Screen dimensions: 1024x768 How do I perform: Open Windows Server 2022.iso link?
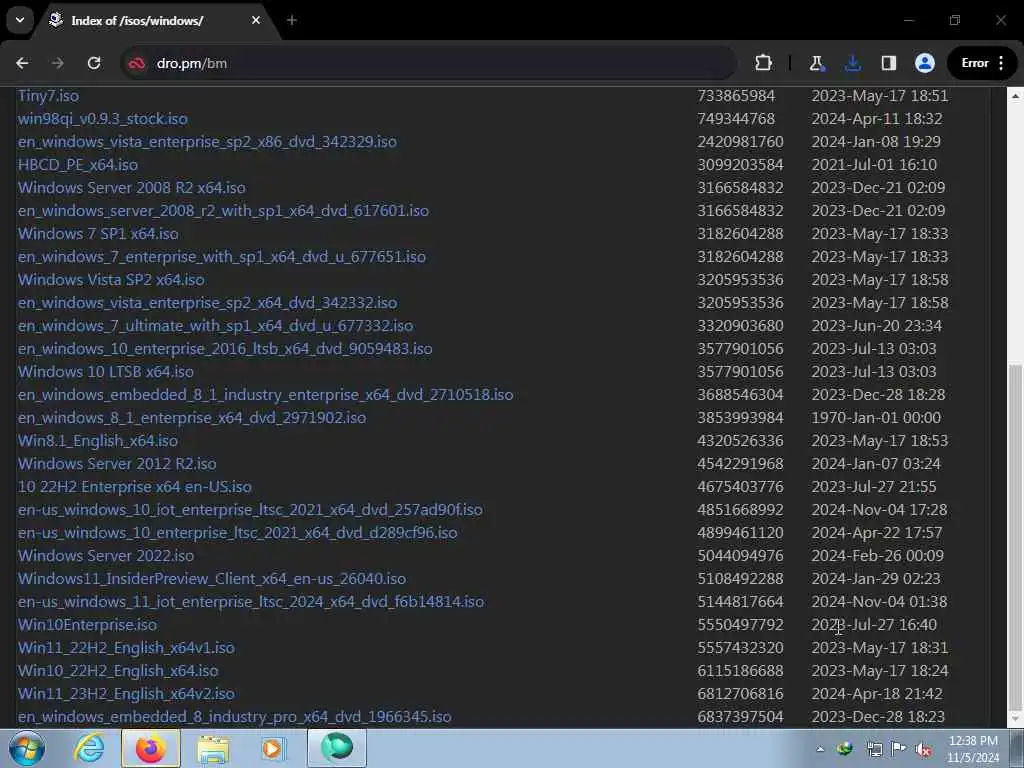click(106, 556)
